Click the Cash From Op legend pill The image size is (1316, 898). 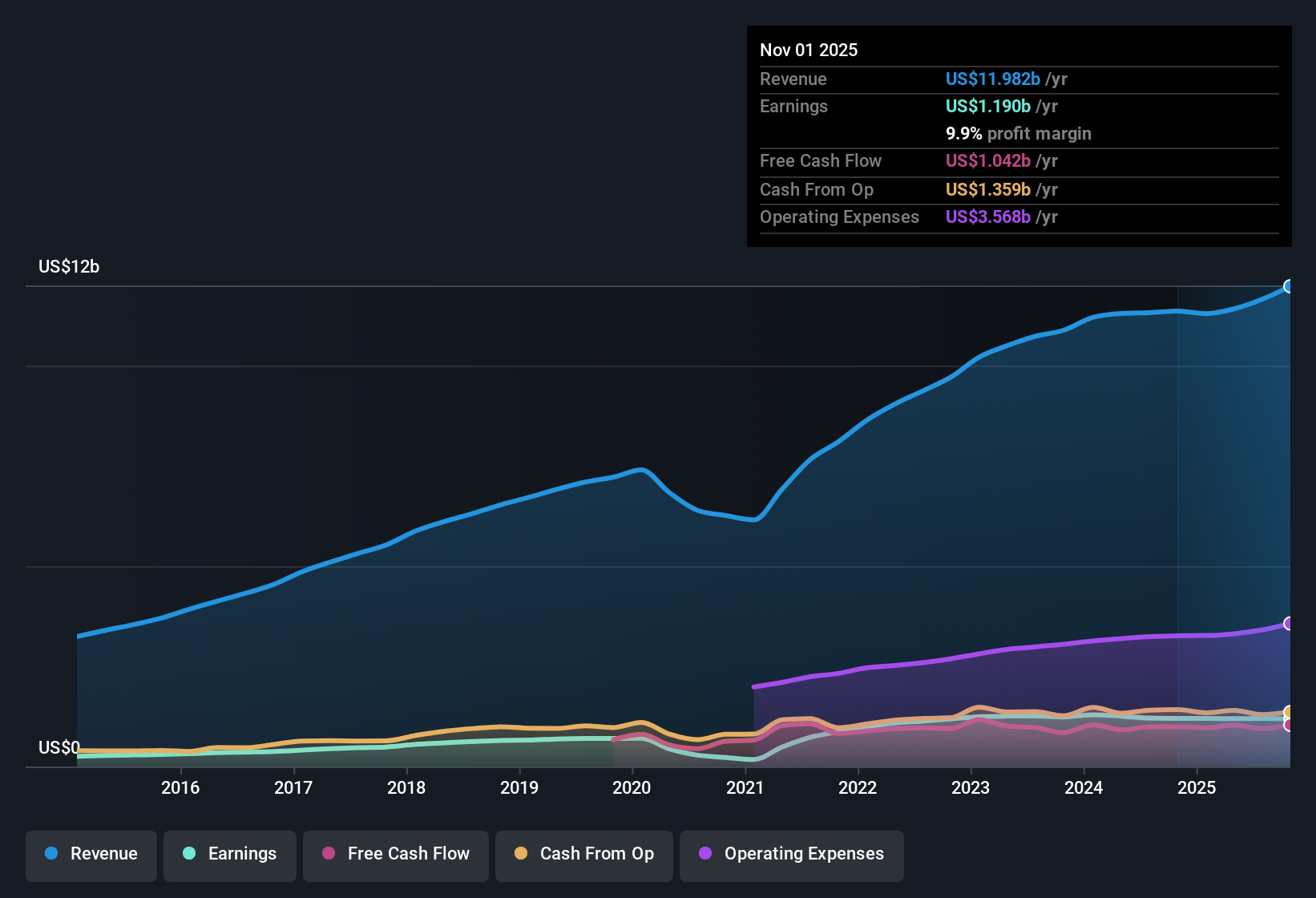click(583, 854)
